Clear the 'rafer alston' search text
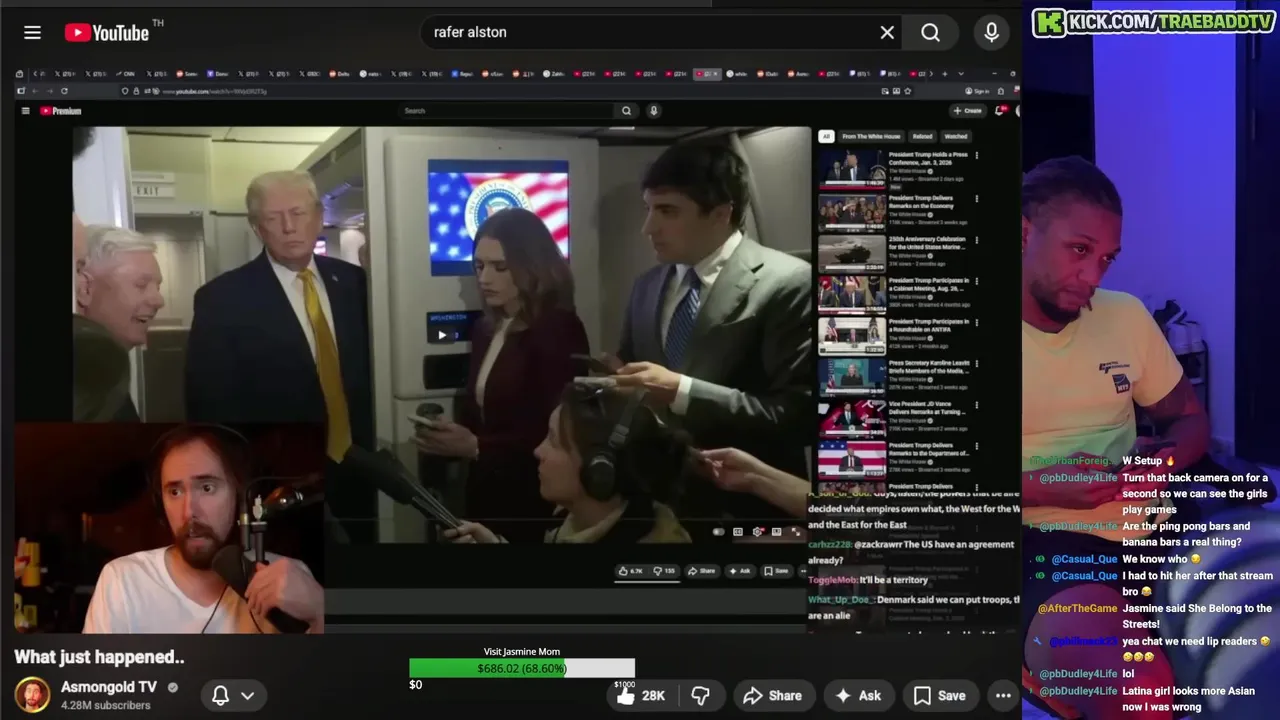 click(x=887, y=33)
